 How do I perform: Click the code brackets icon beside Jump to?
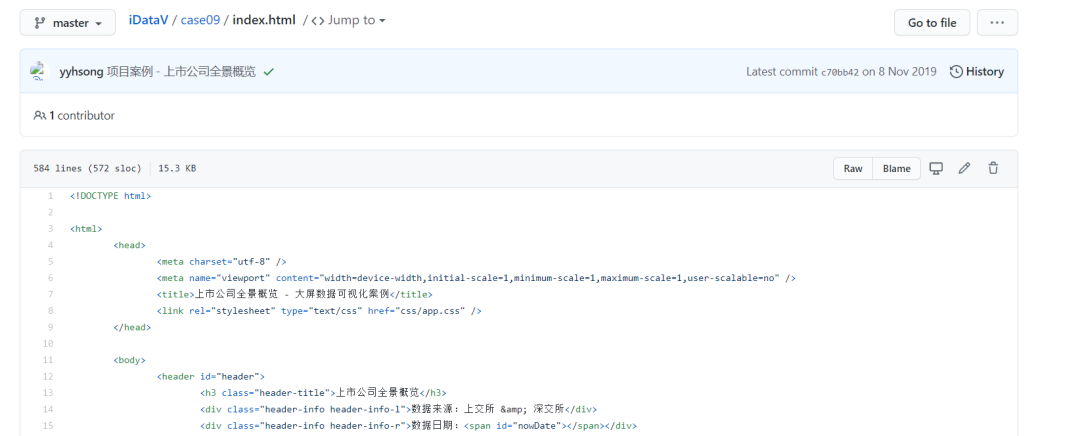pos(318,21)
